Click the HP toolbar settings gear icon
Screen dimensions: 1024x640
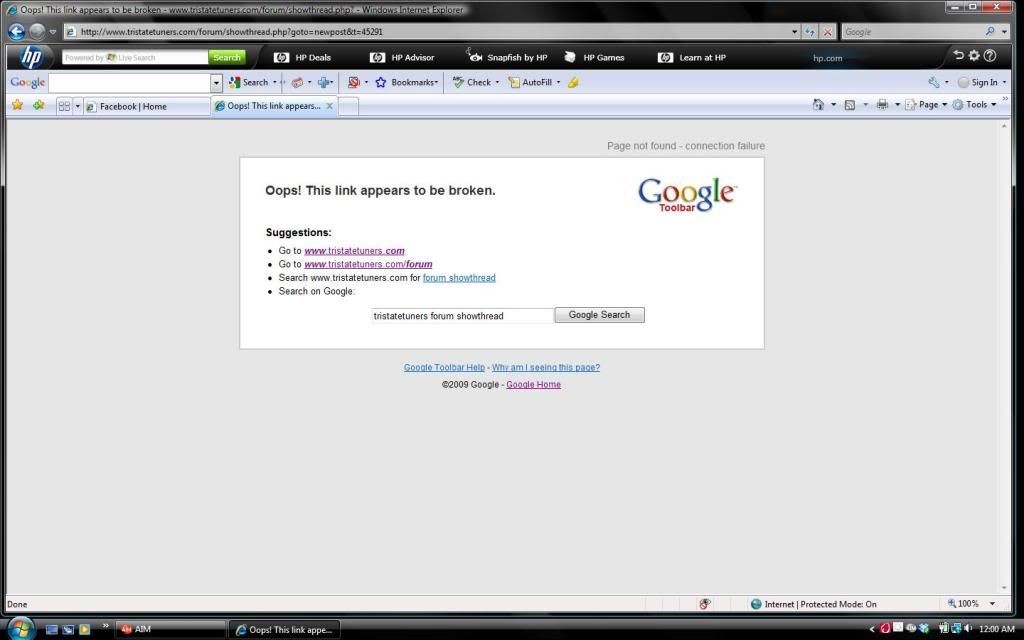(974, 57)
